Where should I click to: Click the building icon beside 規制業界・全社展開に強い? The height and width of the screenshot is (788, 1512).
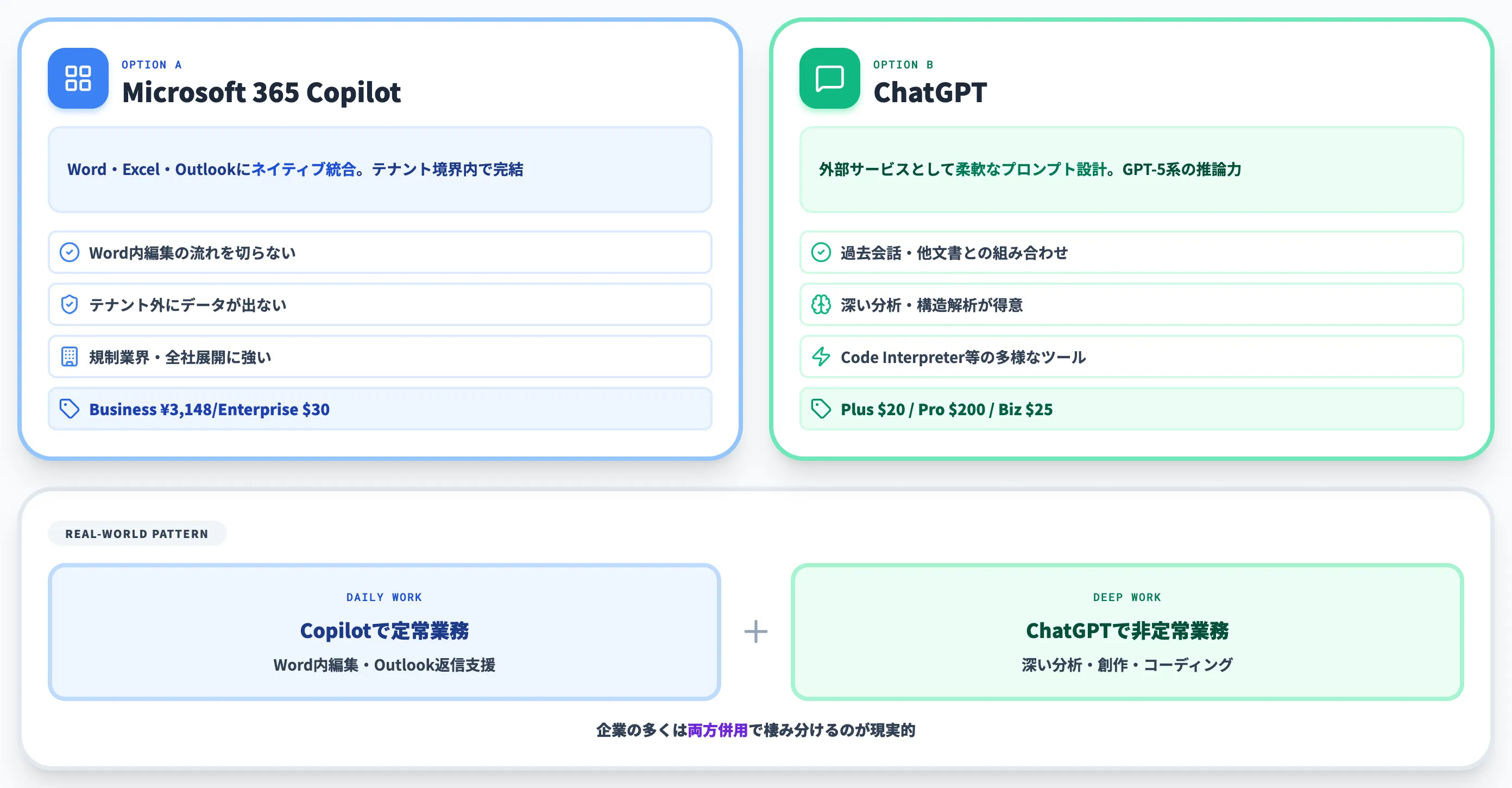[x=70, y=357]
